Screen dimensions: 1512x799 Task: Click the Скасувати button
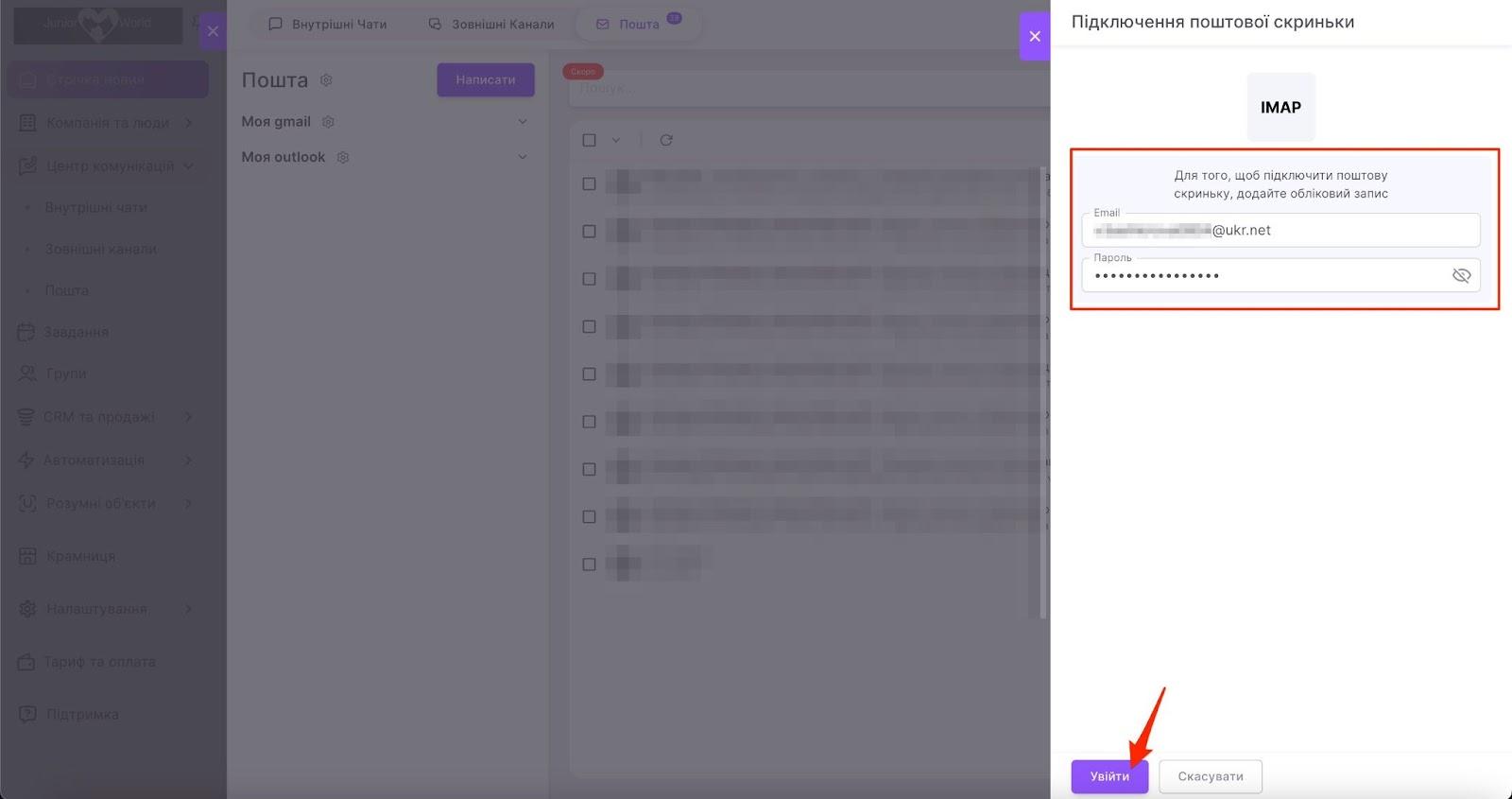click(x=1211, y=776)
